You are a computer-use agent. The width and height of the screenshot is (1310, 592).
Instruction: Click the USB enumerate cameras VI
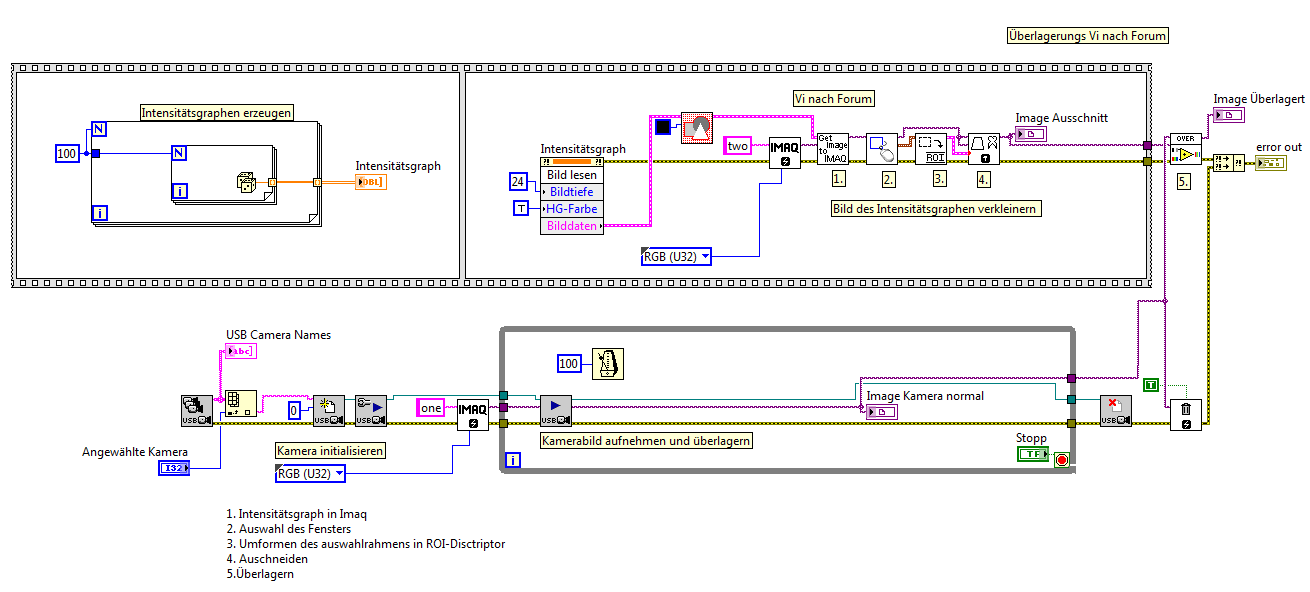coord(197,410)
